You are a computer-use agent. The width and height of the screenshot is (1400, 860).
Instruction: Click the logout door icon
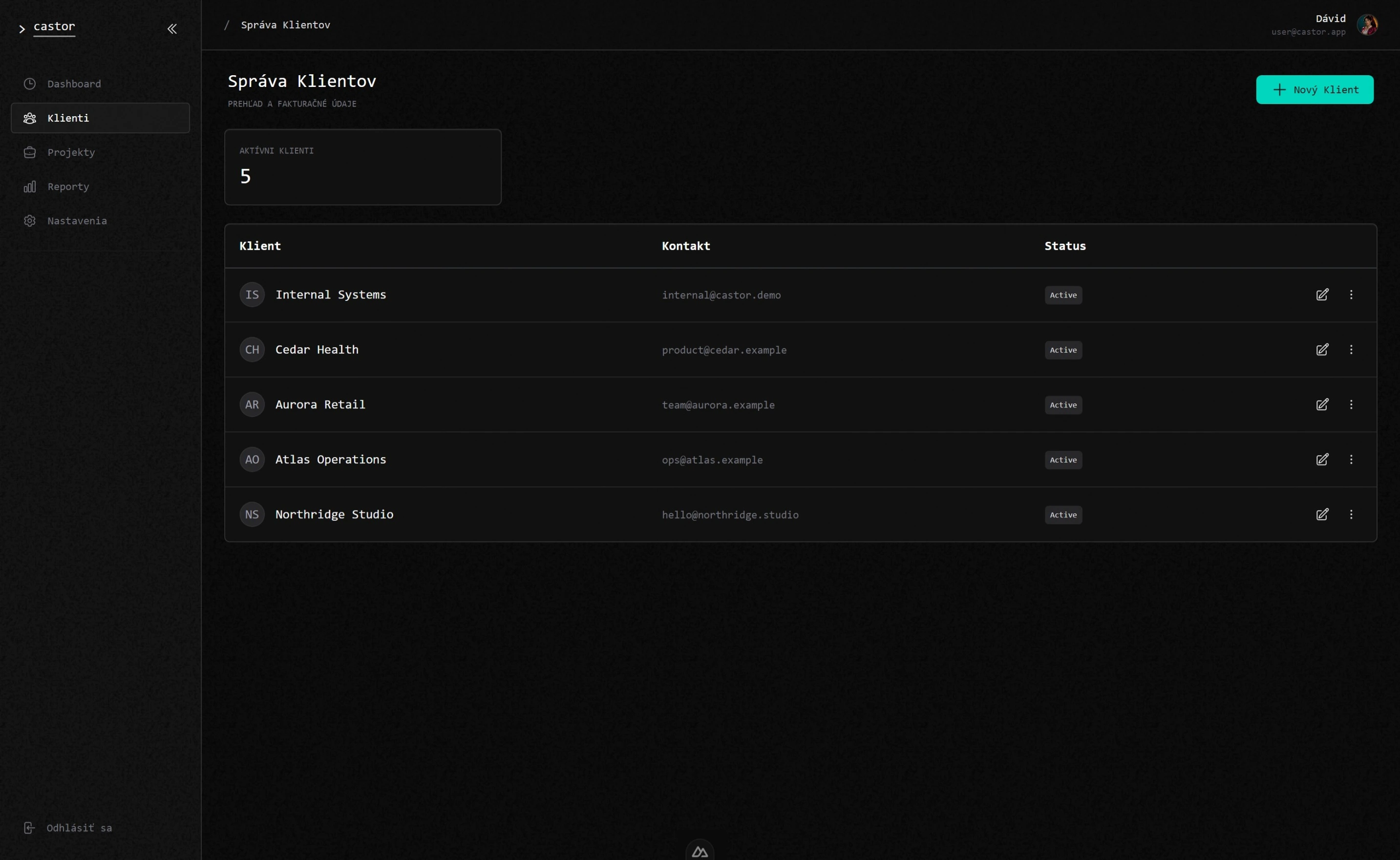pos(30,828)
